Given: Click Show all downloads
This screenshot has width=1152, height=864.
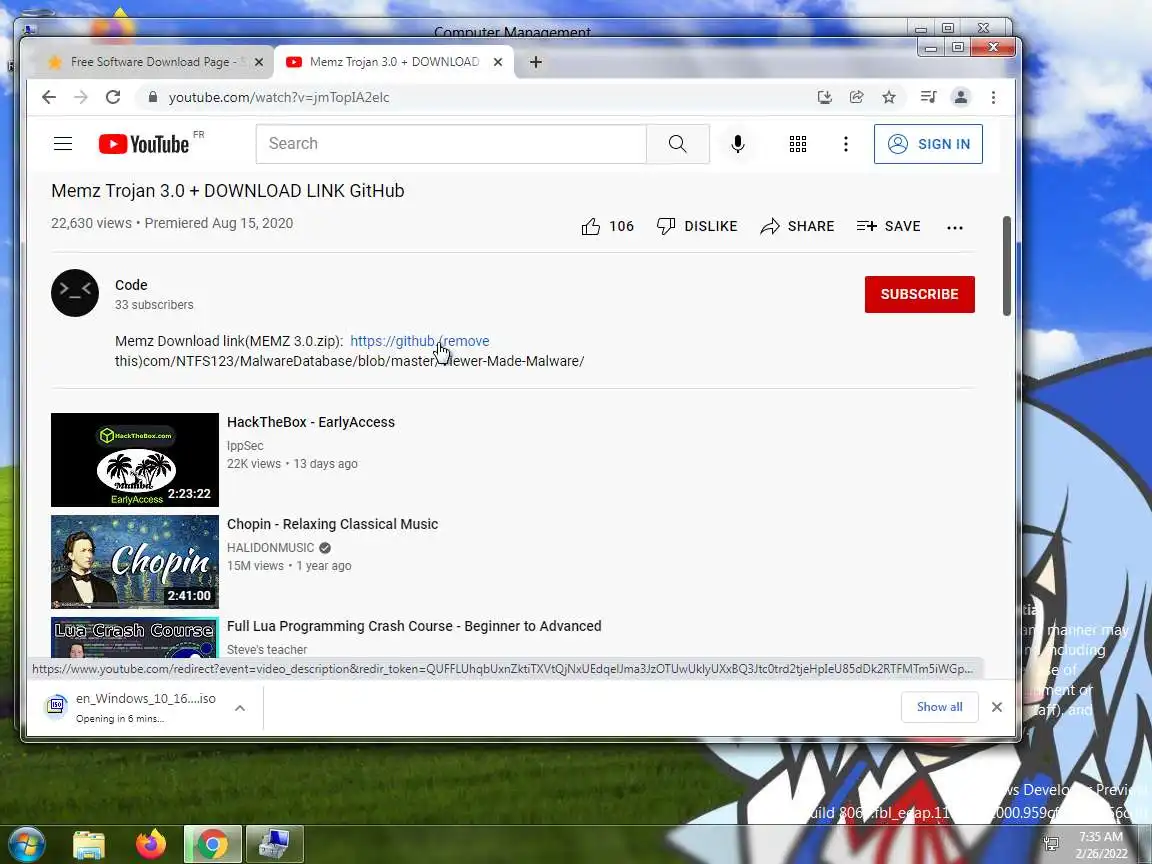Looking at the screenshot, I should pos(939,707).
